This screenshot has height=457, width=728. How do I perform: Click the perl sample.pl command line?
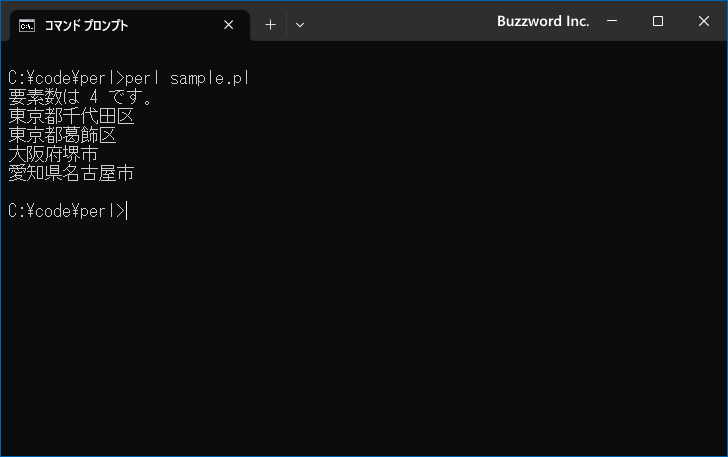click(129, 78)
